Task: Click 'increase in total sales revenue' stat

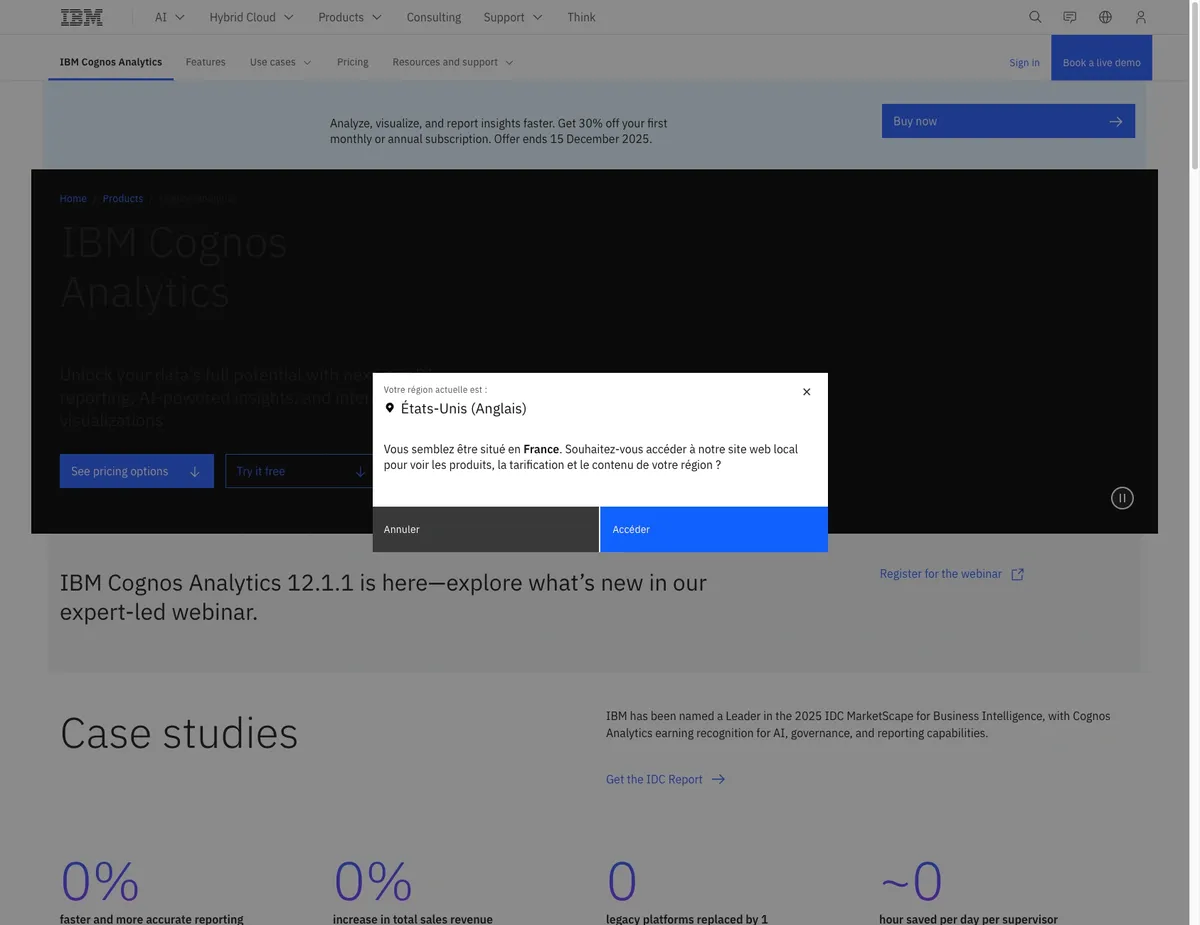Action: 413,919
